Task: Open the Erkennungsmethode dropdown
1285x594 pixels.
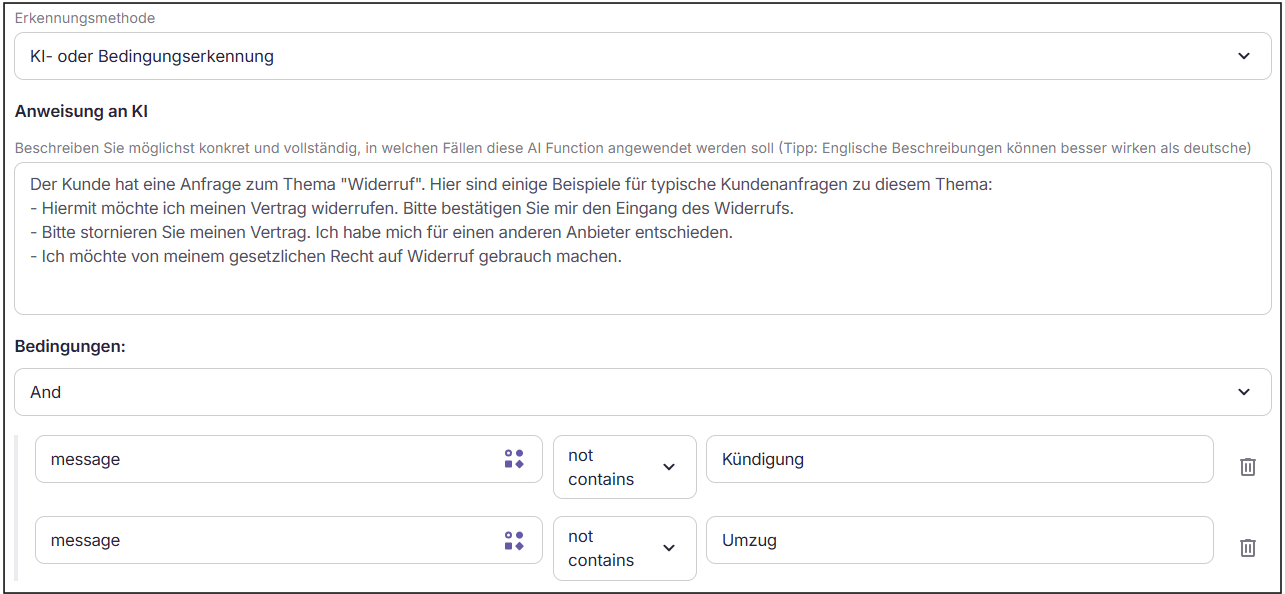Action: pyautogui.click(x=642, y=56)
